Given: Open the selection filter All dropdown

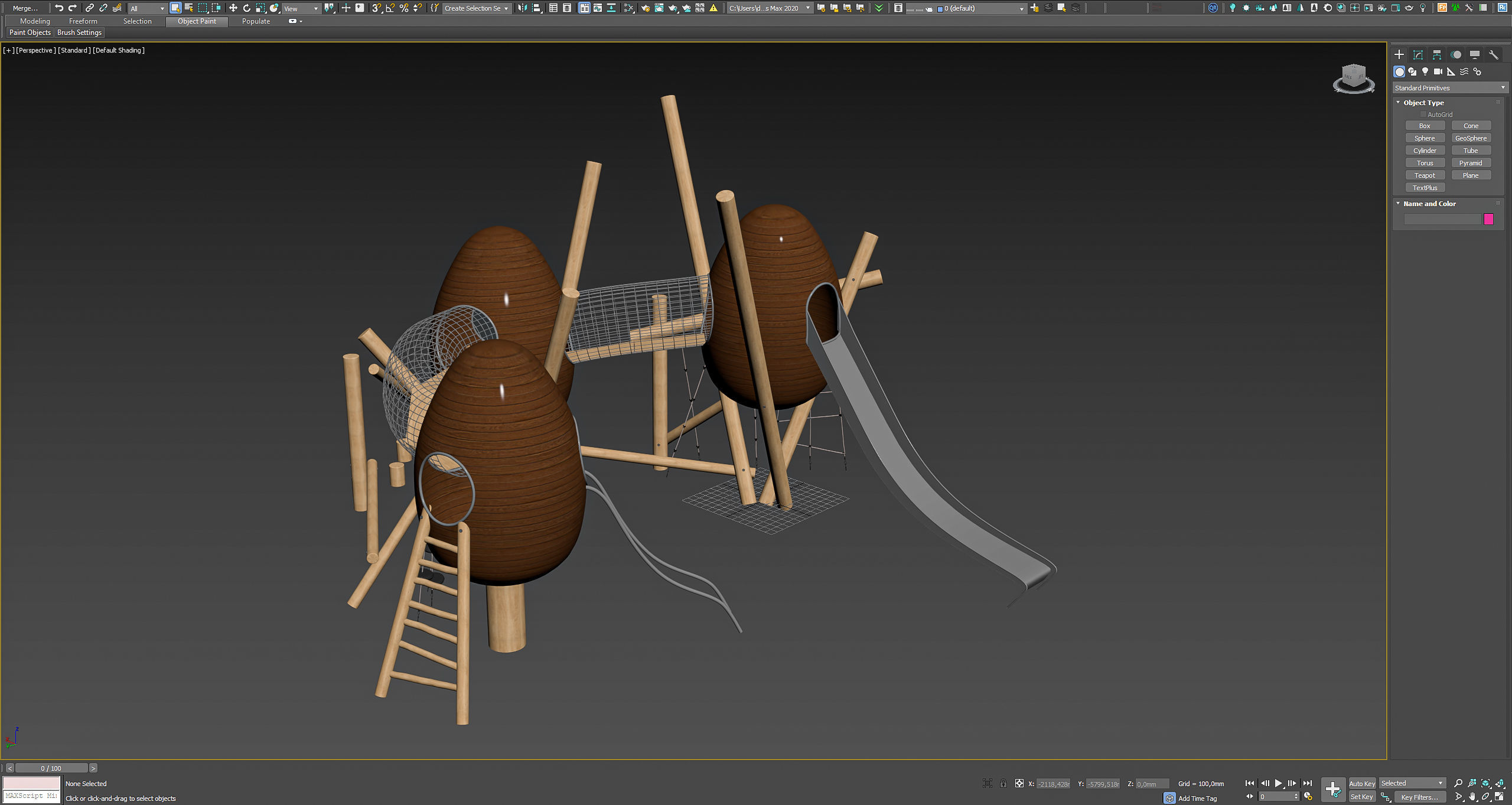Looking at the screenshot, I should (148, 8).
